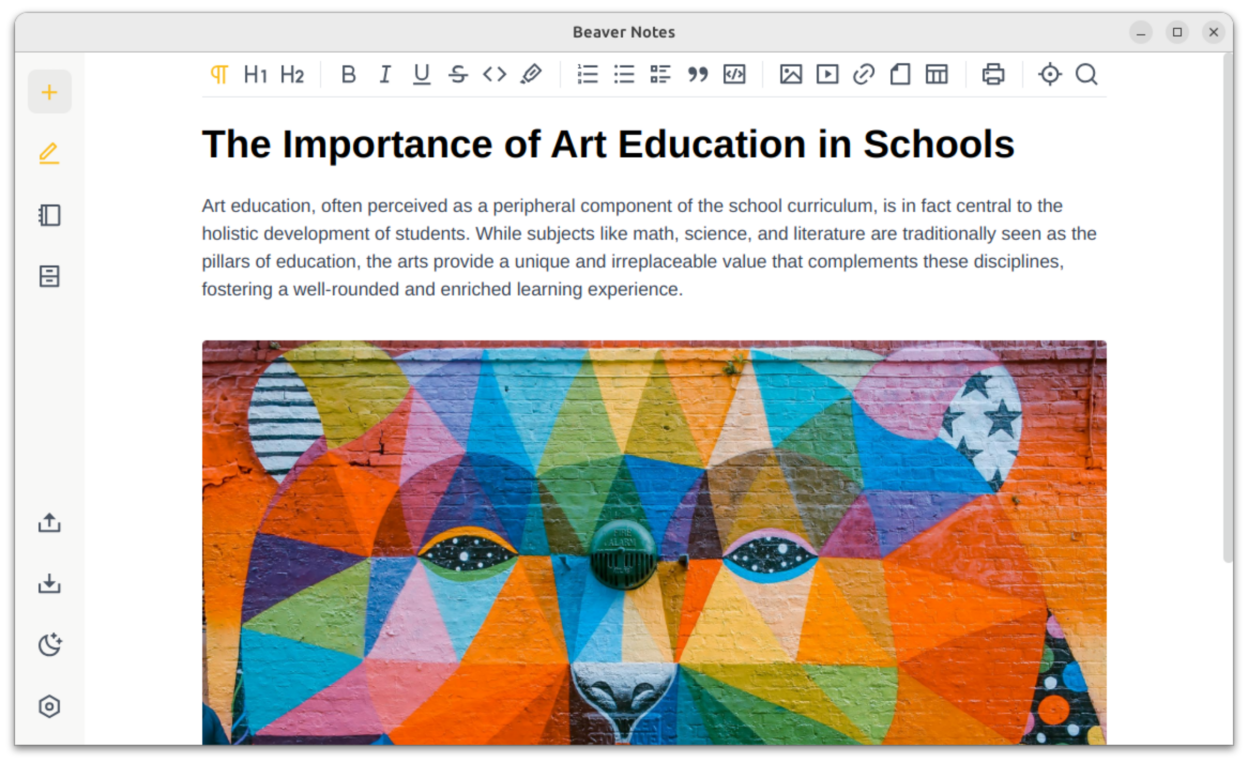Add a hyperlink with the link icon
Screen dimensions: 1248x763
[864, 74]
